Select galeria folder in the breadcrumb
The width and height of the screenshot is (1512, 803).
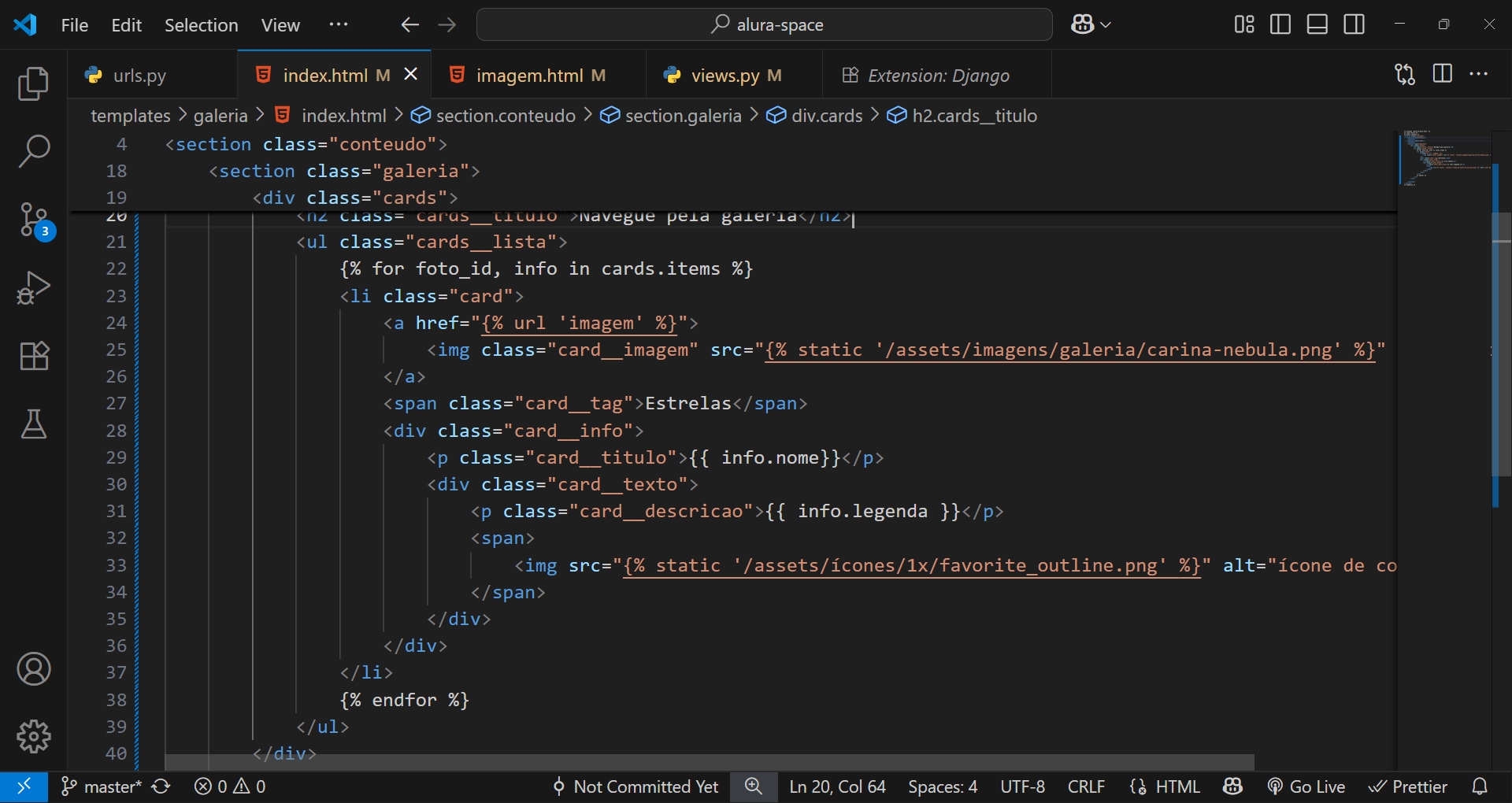(x=220, y=116)
